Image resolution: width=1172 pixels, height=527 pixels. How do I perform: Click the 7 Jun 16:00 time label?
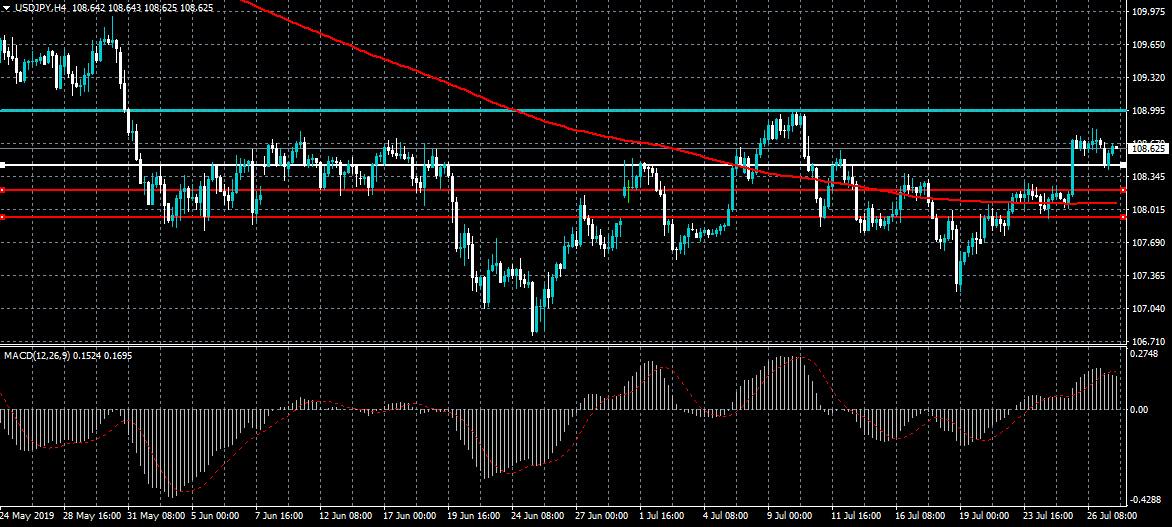pyautogui.click(x=279, y=517)
